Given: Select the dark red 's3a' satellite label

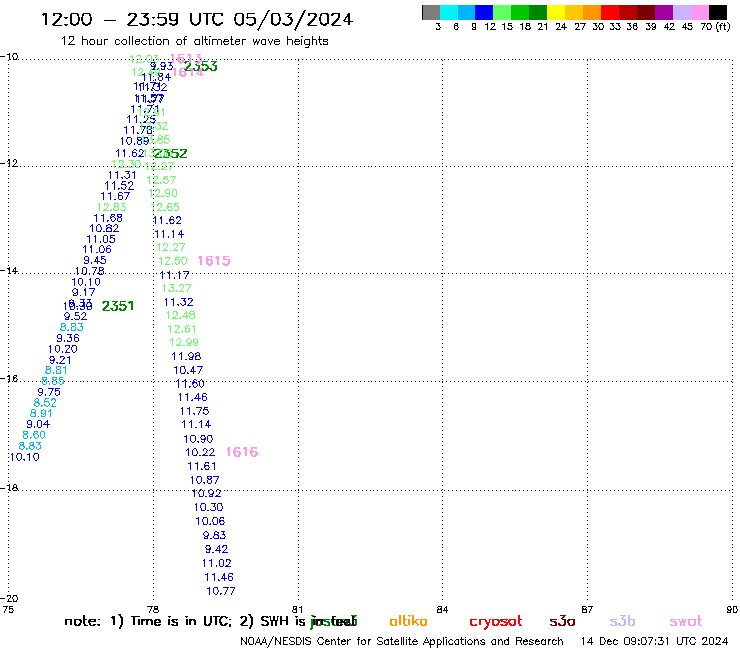Looking at the screenshot, I should click(x=562, y=621).
